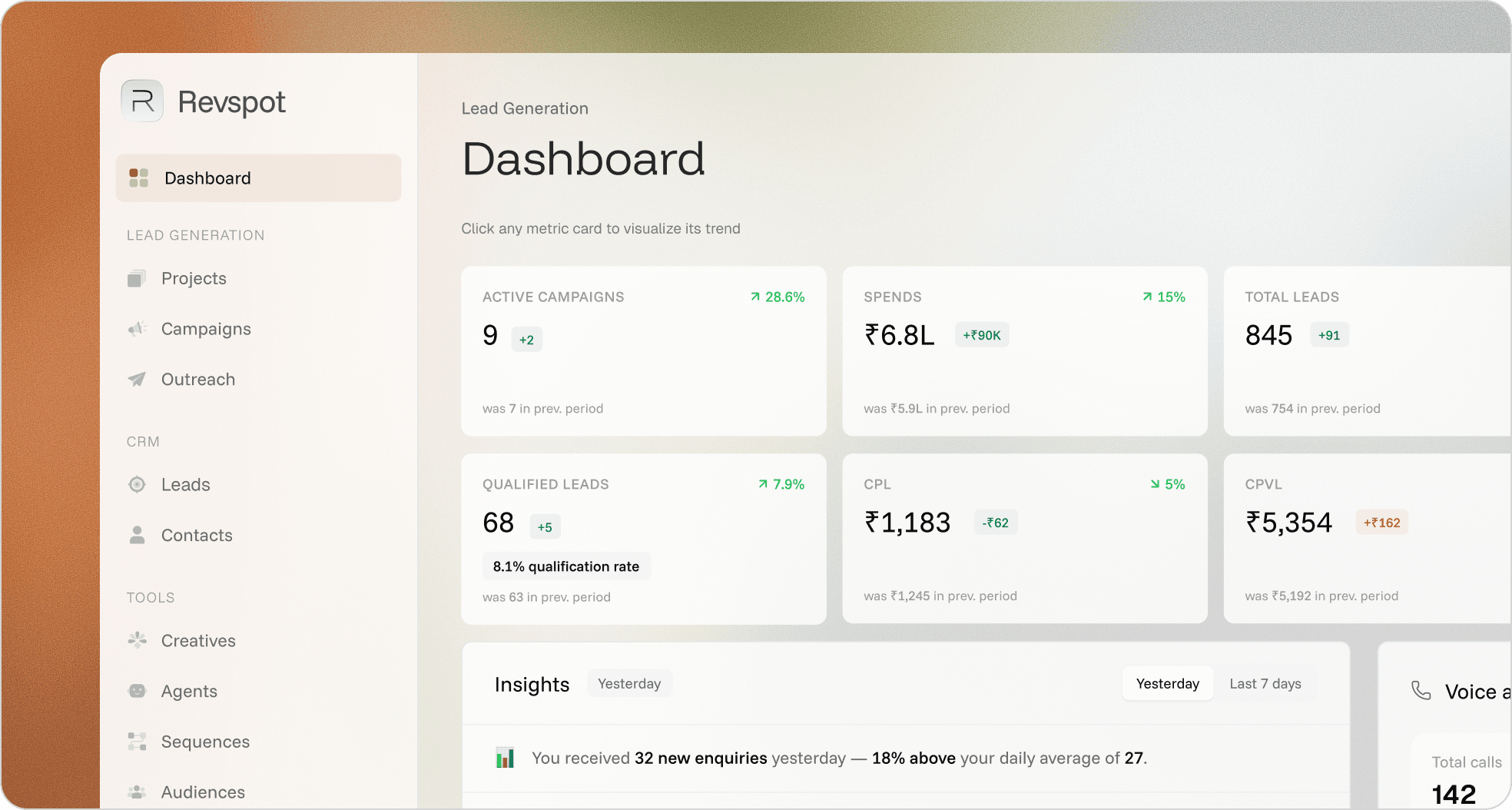Open Projects from the sidebar

coord(194,278)
